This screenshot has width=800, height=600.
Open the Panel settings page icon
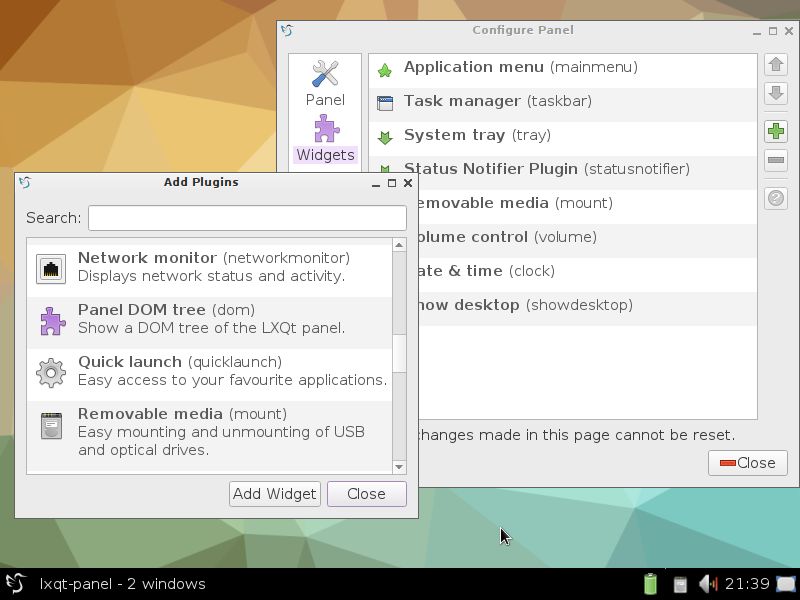[325, 74]
